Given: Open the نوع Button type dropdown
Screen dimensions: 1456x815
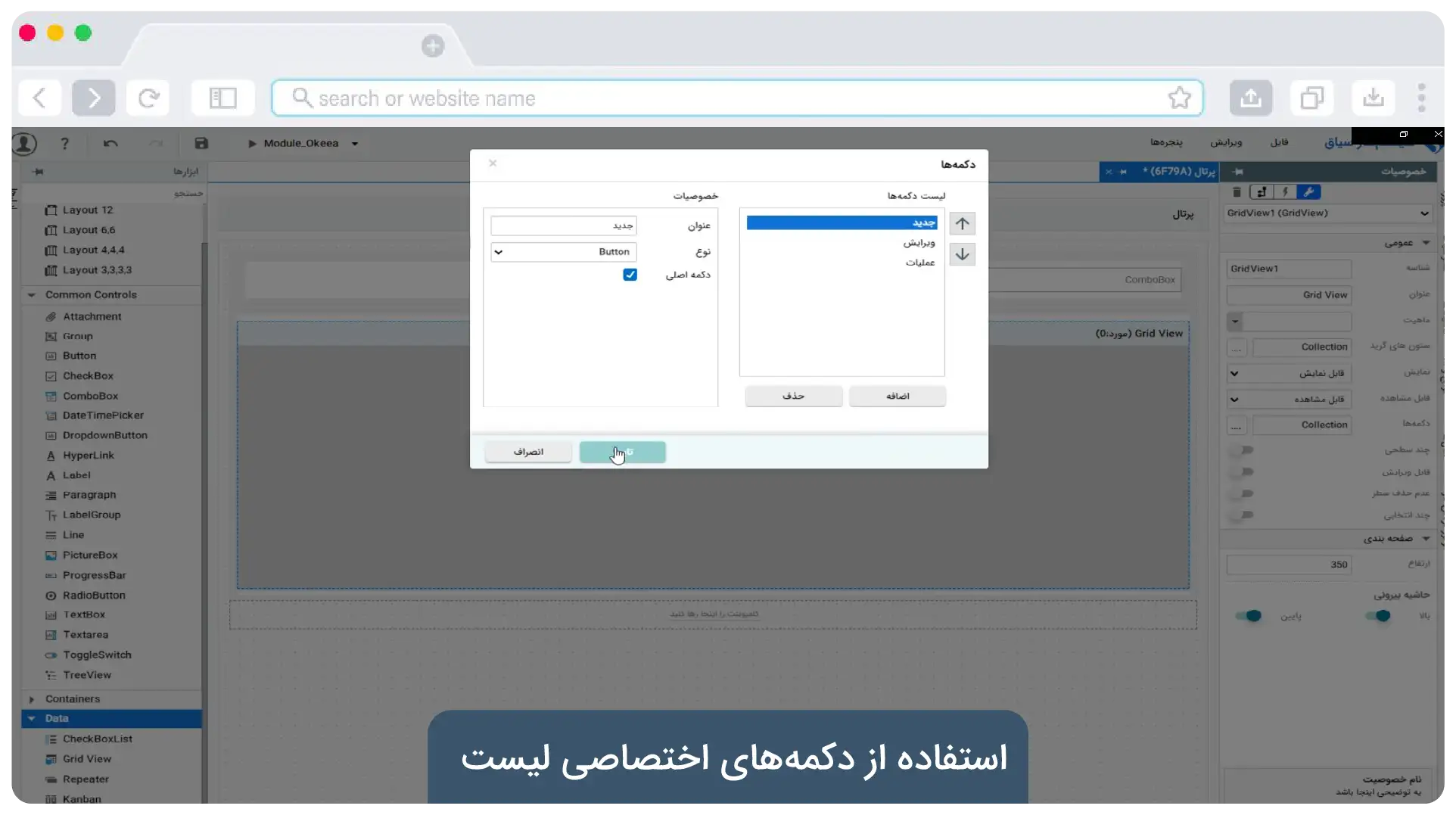Looking at the screenshot, I should click(563, 252).
